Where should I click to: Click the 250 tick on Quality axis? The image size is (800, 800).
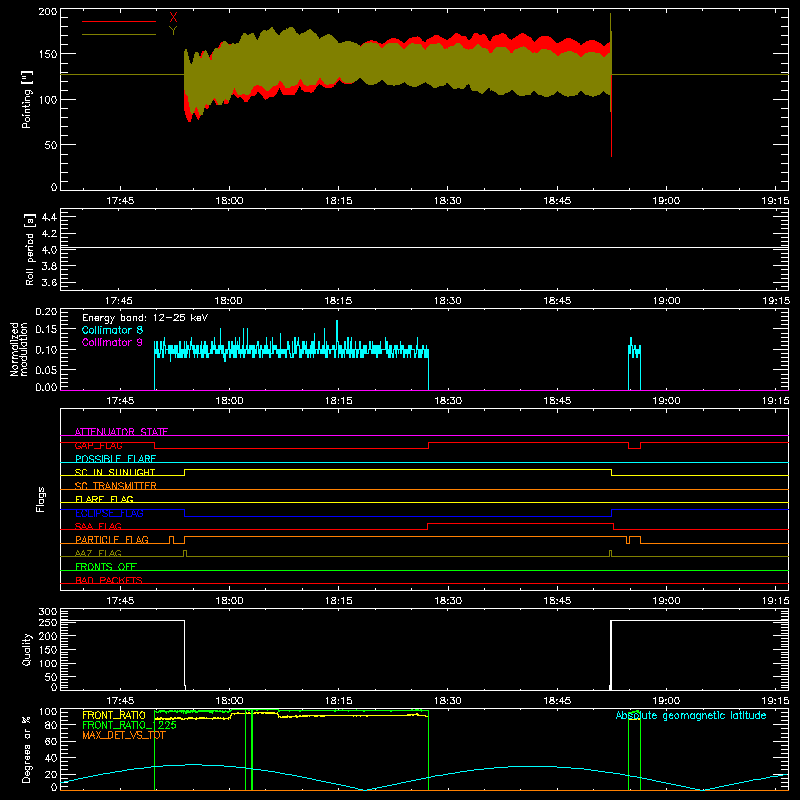[x=48, y=622]
